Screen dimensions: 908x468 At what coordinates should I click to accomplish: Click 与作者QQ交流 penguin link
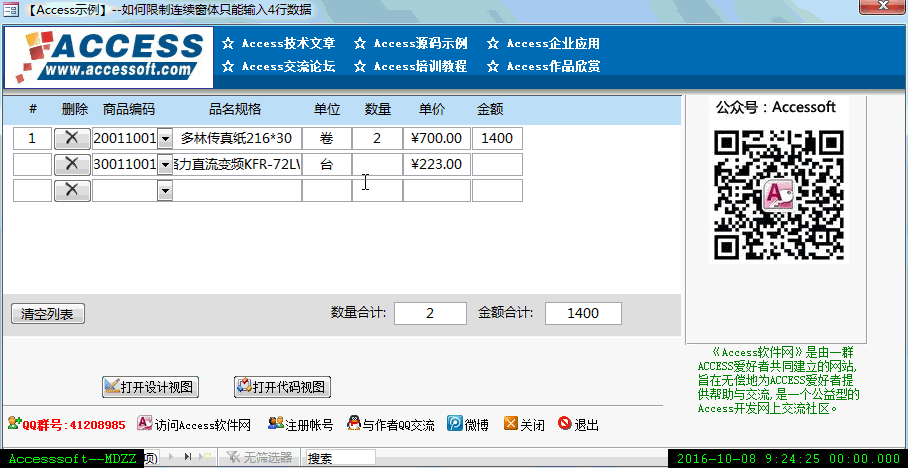point(390,425)
